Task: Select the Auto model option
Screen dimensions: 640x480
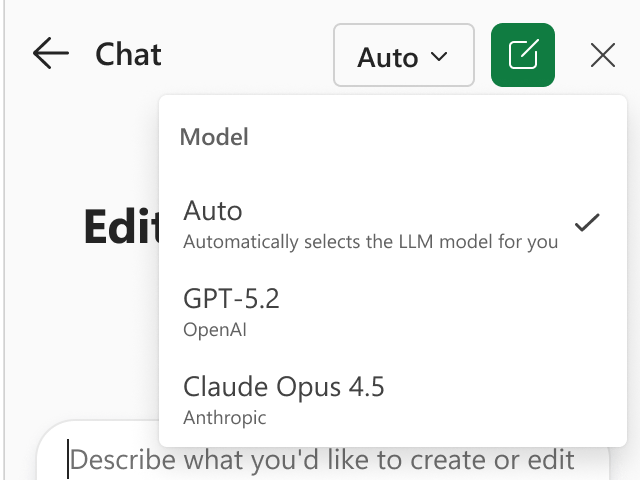Action: pyautogui.click(x=370, y=224)
